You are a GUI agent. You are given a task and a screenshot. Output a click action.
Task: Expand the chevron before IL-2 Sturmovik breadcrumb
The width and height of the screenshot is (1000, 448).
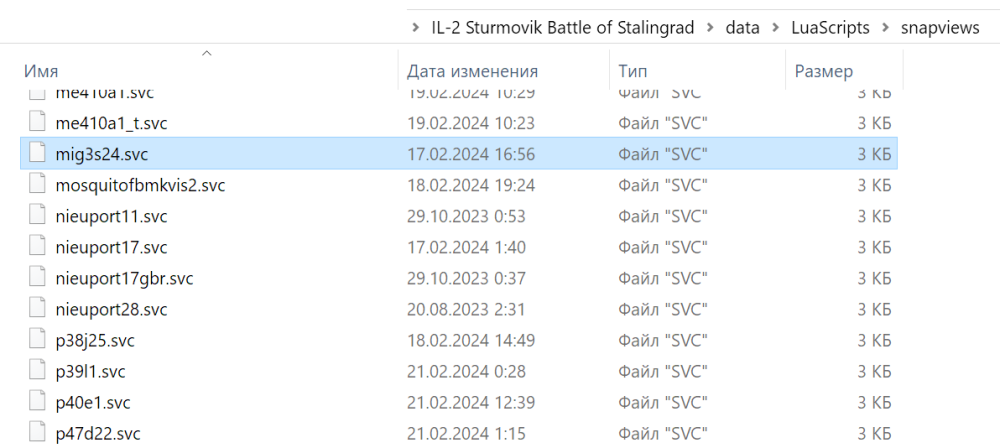pos(415,28)
